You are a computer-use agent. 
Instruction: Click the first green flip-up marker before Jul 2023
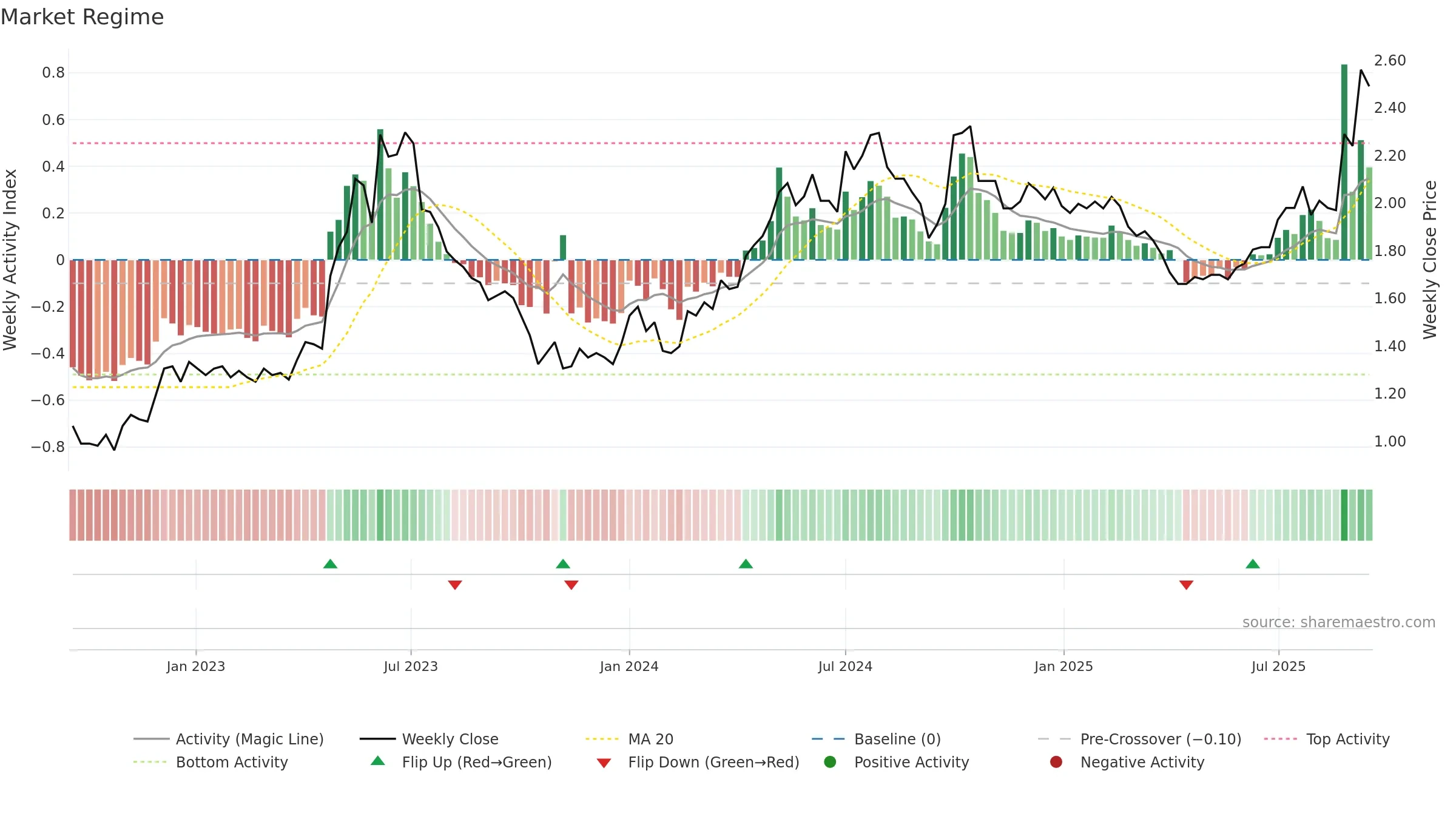(331, 564)
